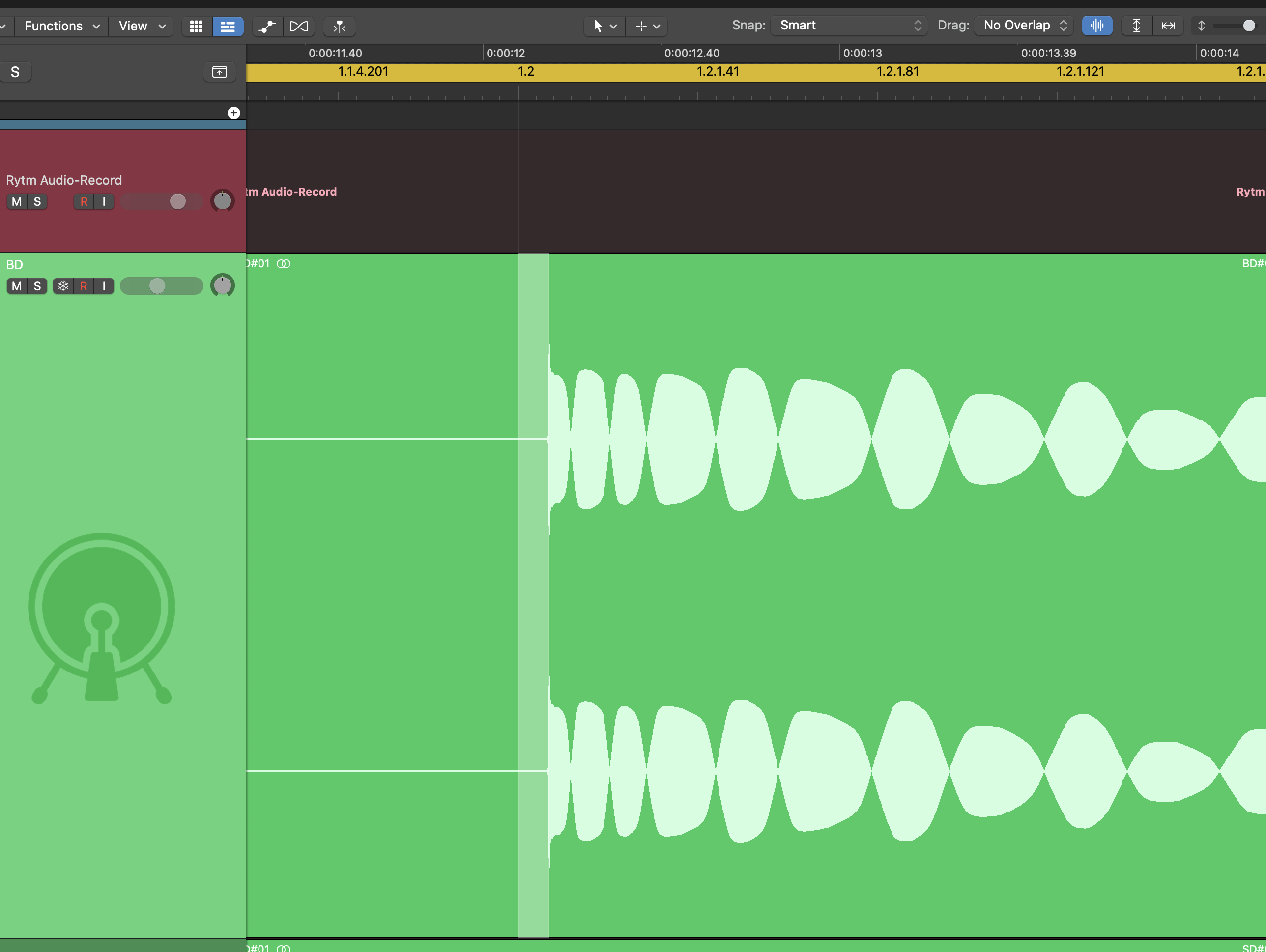Open the Snap Smart dropdown

click(x=849, y=26)
